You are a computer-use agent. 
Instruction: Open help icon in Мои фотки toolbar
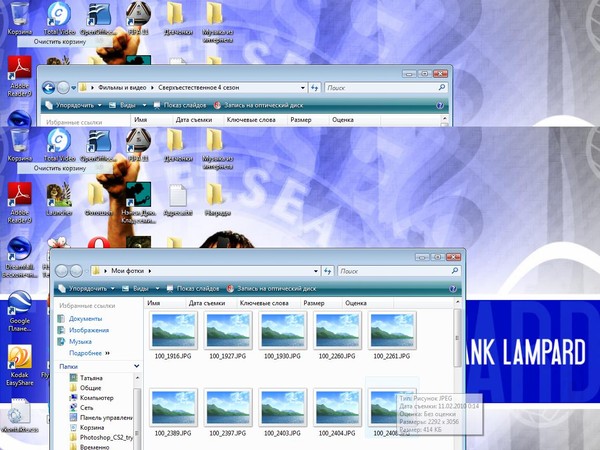click(x=453, y=289)
